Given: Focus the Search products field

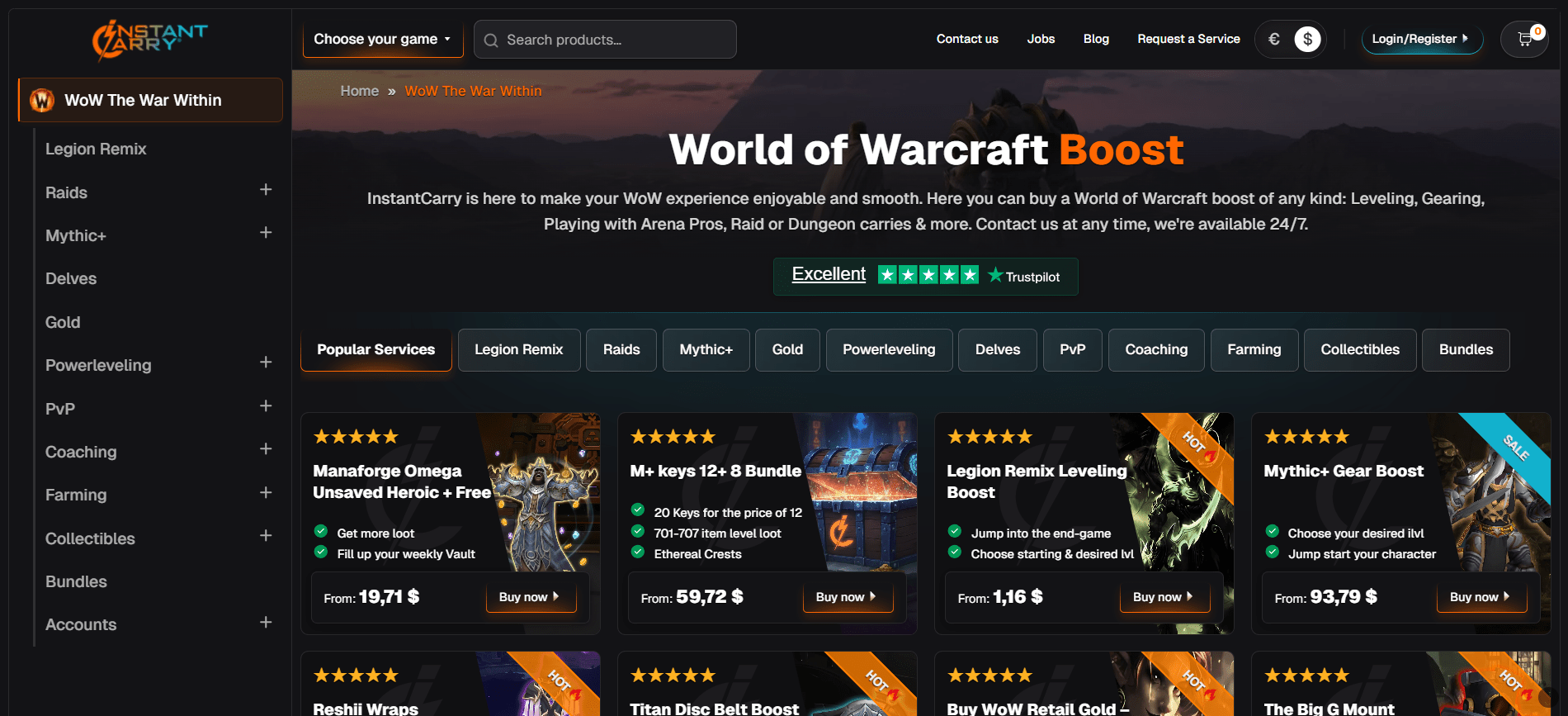Looking at the screenshot, I should (615, 40).
